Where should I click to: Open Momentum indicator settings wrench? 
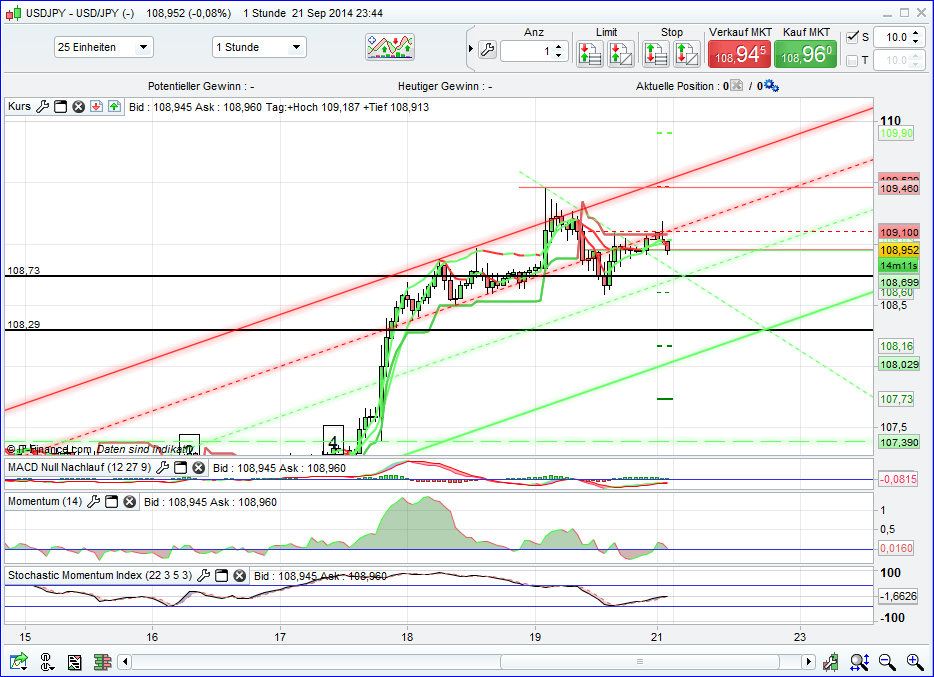[93, 503]
